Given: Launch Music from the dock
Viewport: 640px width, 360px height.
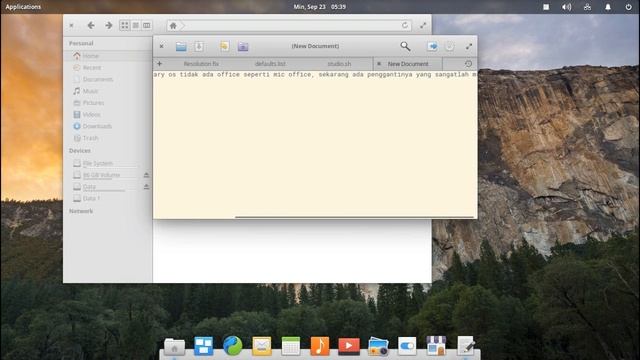Looking at the screenshot, I should click(x=320, y=346).
